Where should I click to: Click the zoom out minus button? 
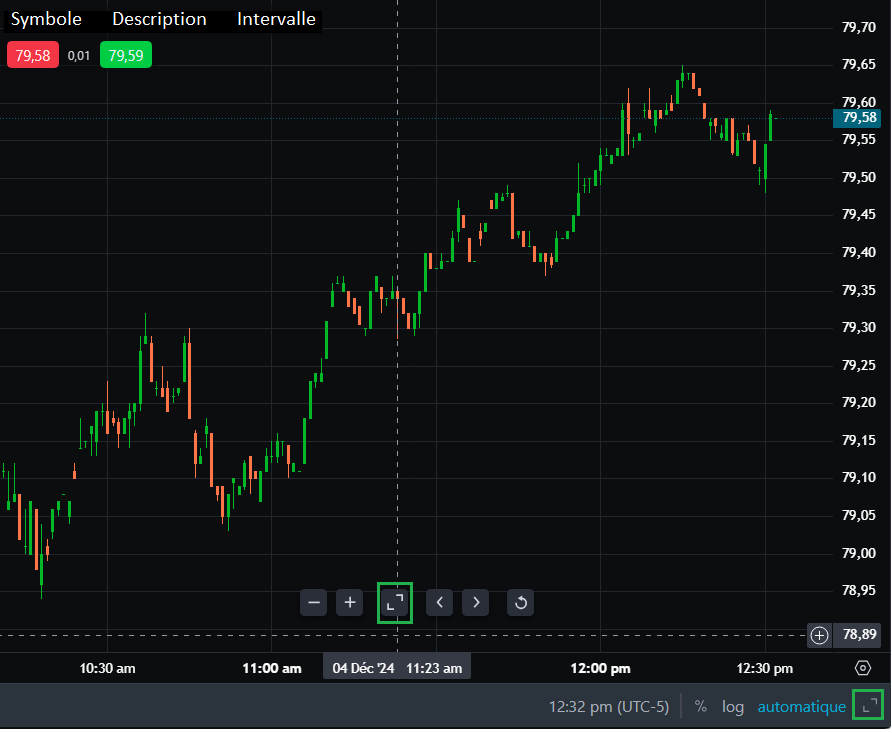pyautogui.click(x=314, y=602)
